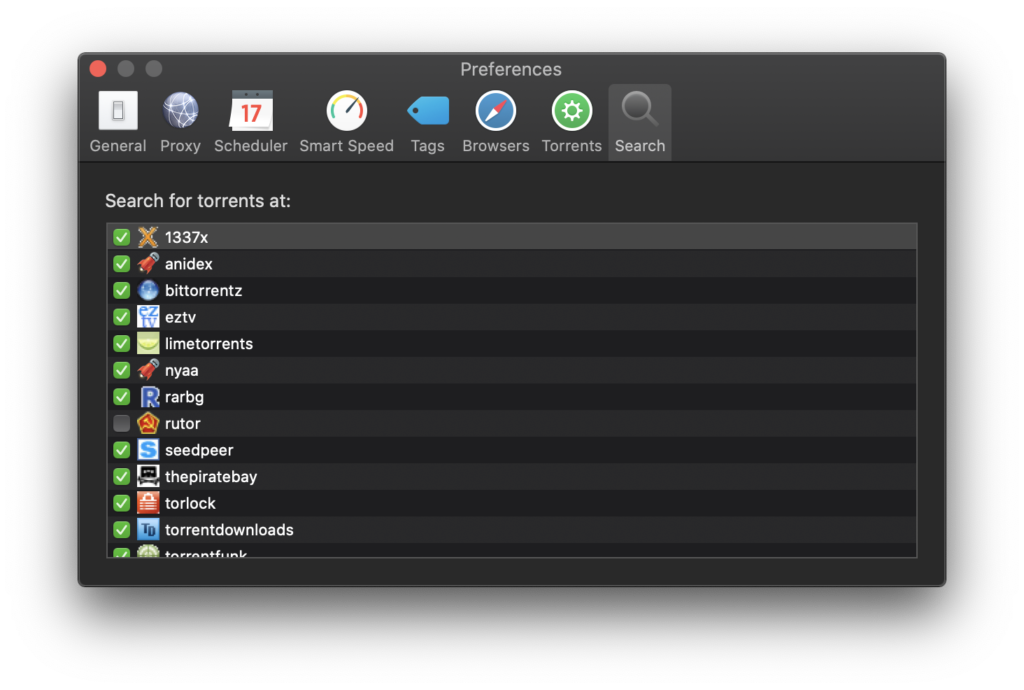
Task: Open the Smart Speed gauge icon
Action: coord(346,110)
